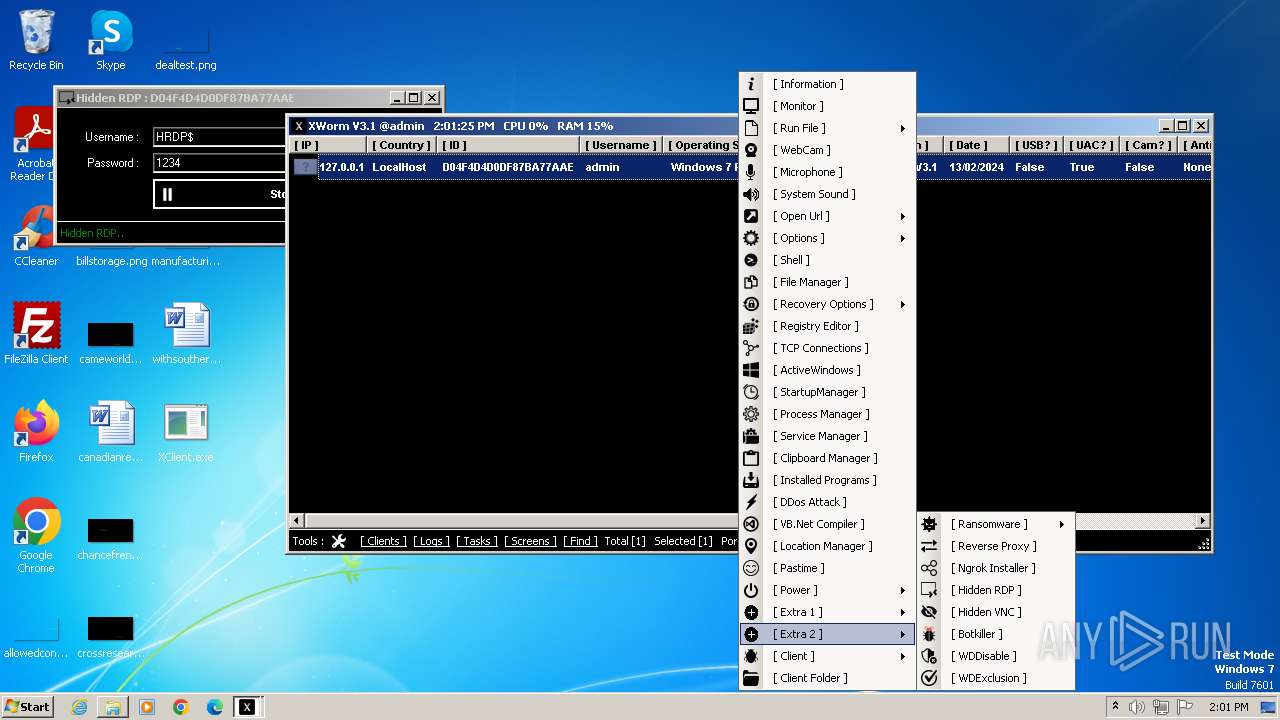Click the Username column header

[620, 145]
